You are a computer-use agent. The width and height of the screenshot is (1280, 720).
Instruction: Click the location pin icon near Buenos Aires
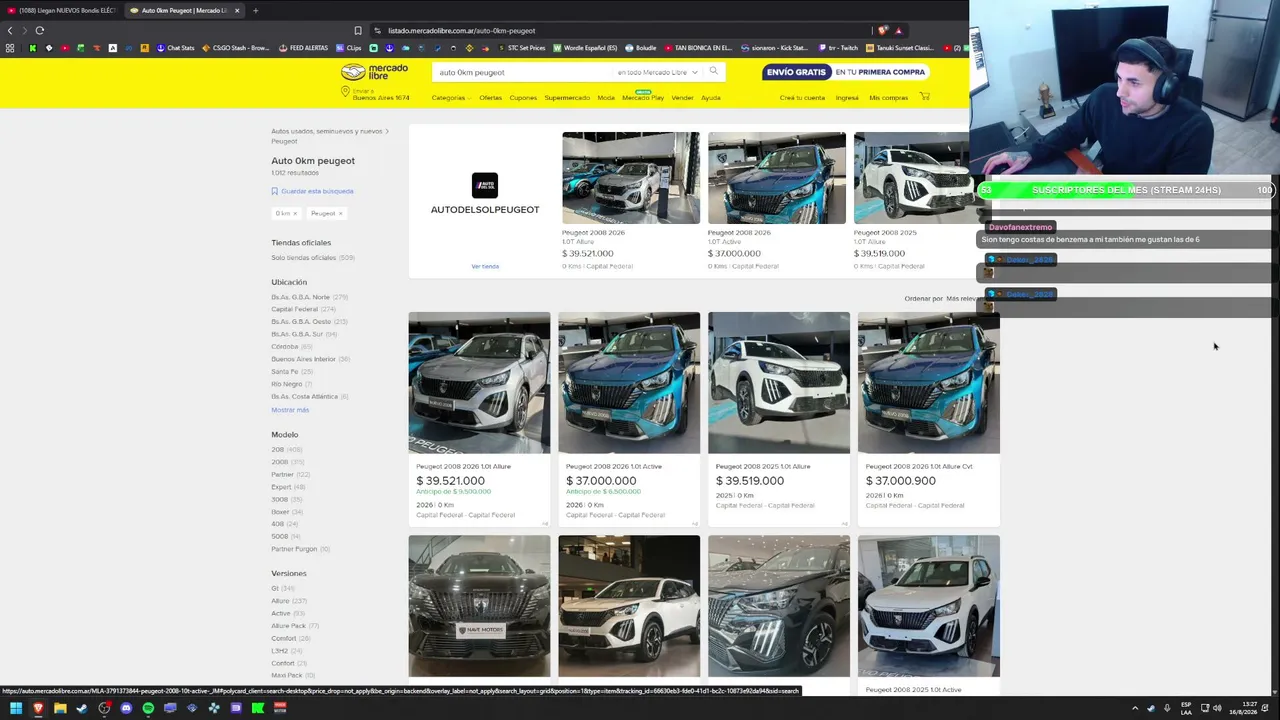(345, 92)
